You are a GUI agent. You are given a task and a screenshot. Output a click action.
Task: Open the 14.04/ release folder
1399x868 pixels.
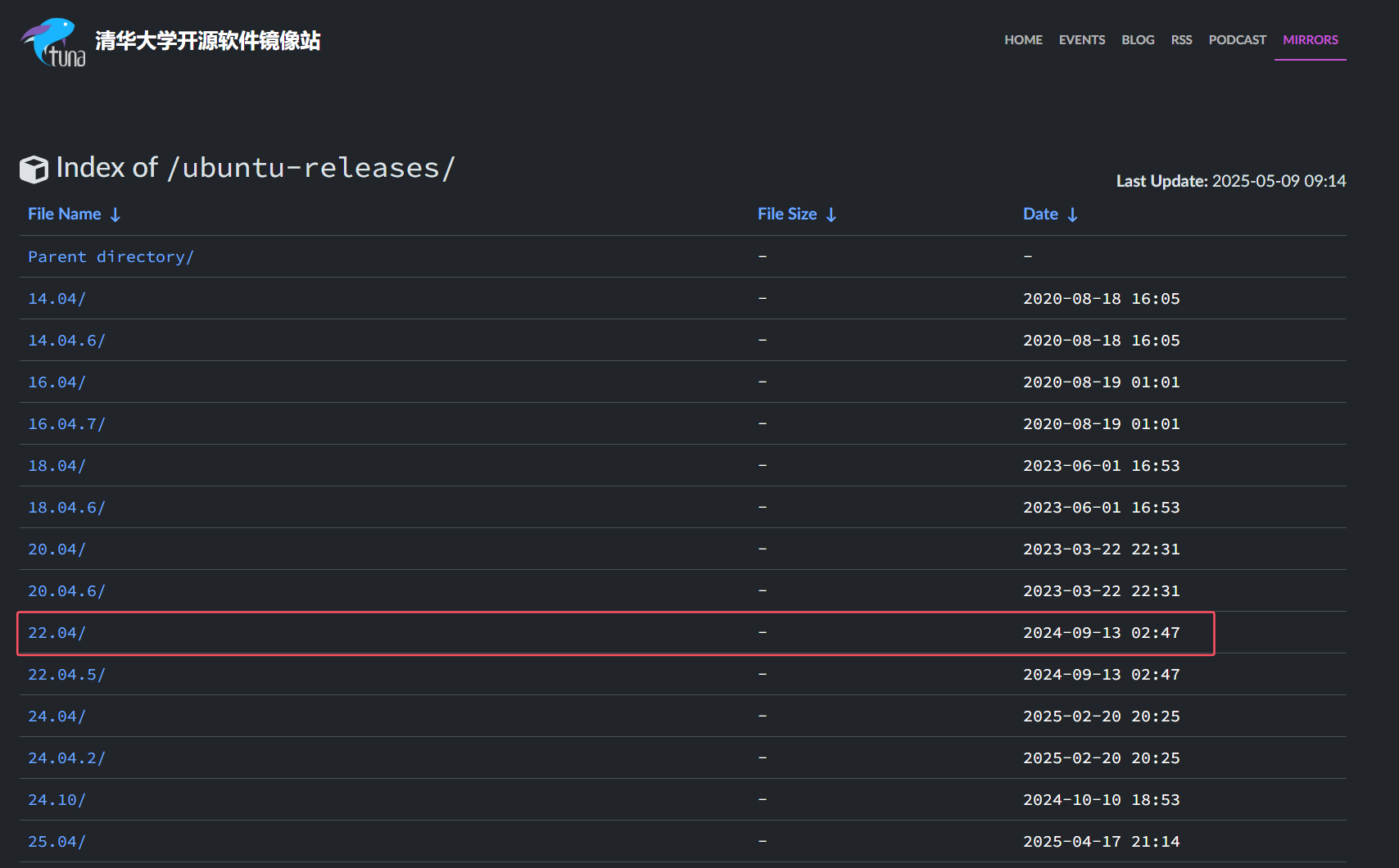(56, 298)
